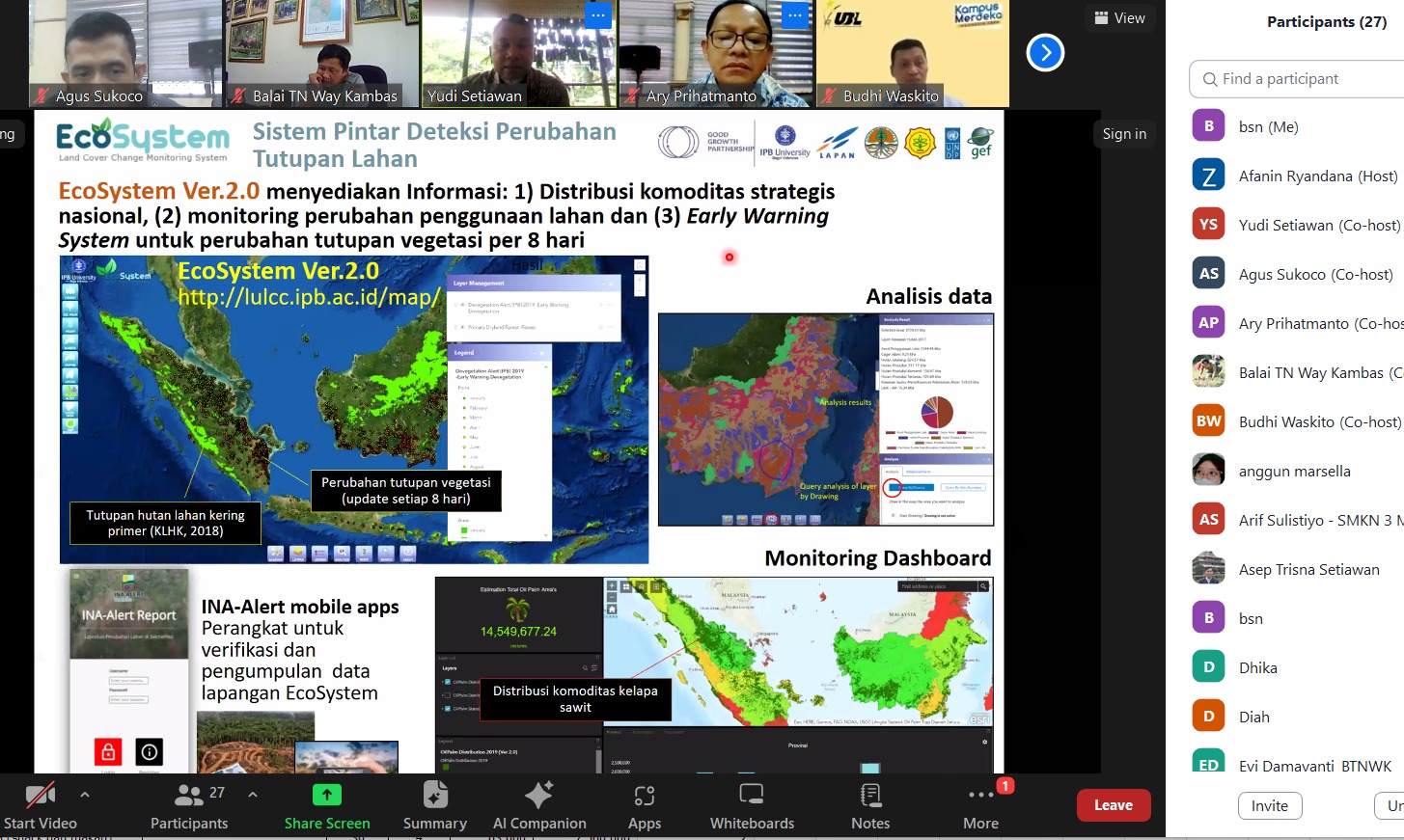The width and height of the screenshot is (1404, 840).
Task: Expand video options caret next to Start Video
Action: [x=85, y=795]
